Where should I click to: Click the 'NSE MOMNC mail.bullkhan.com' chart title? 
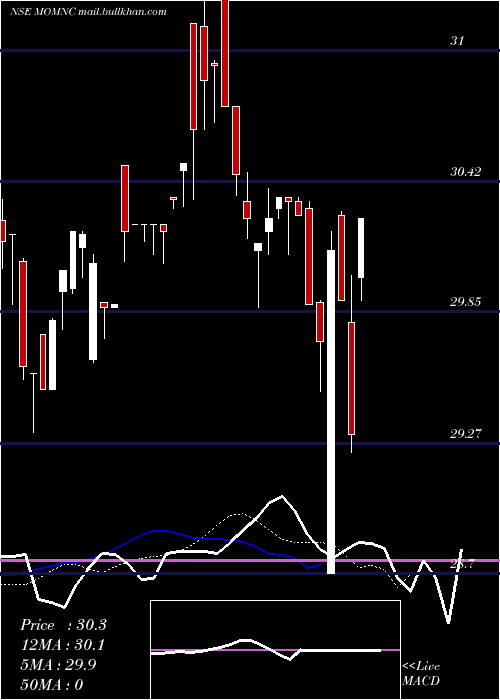click(x=88, y=12)
